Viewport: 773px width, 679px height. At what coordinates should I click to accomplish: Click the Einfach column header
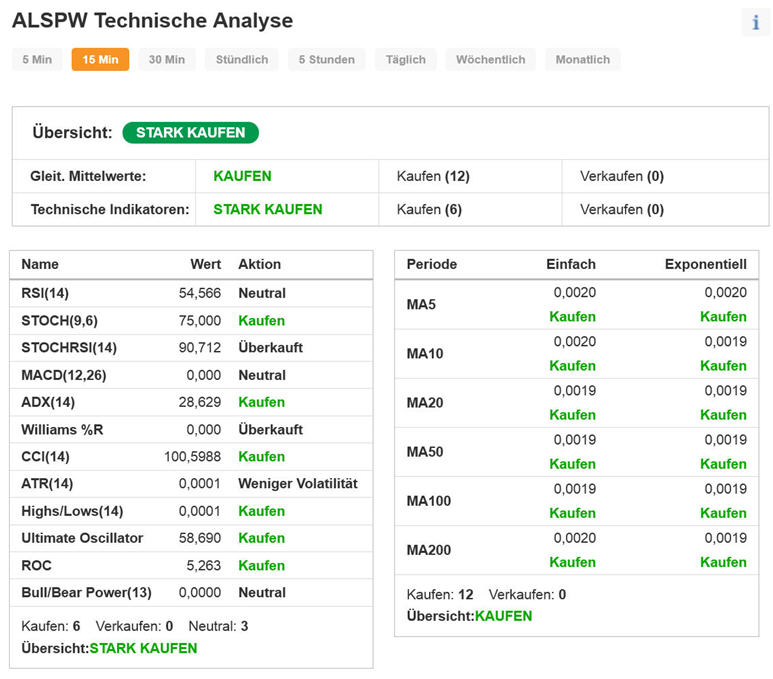click(x=571, y=264)
